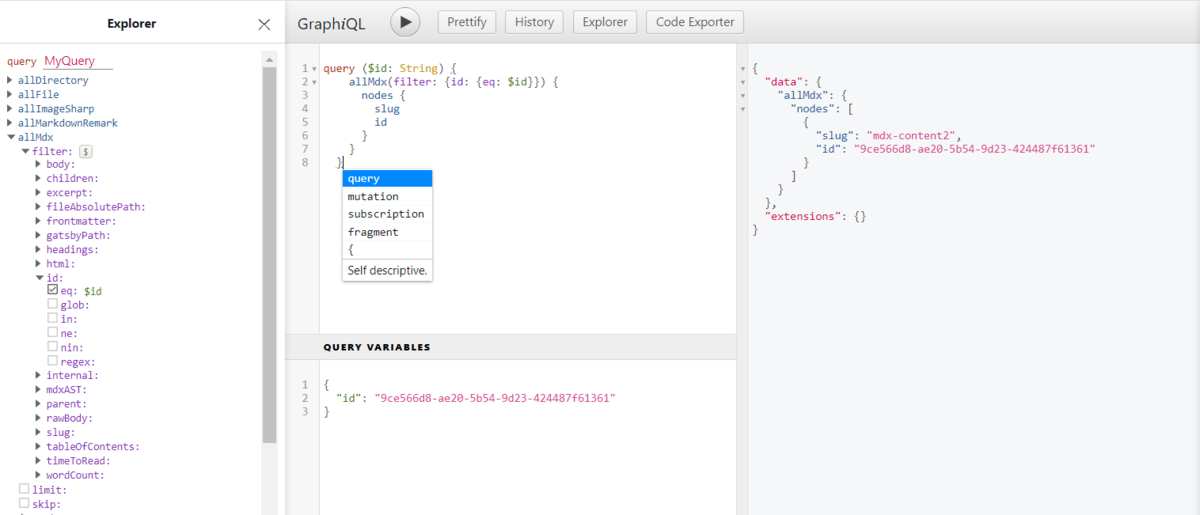Expand the mdxAST: filter field

pos(39,389)
